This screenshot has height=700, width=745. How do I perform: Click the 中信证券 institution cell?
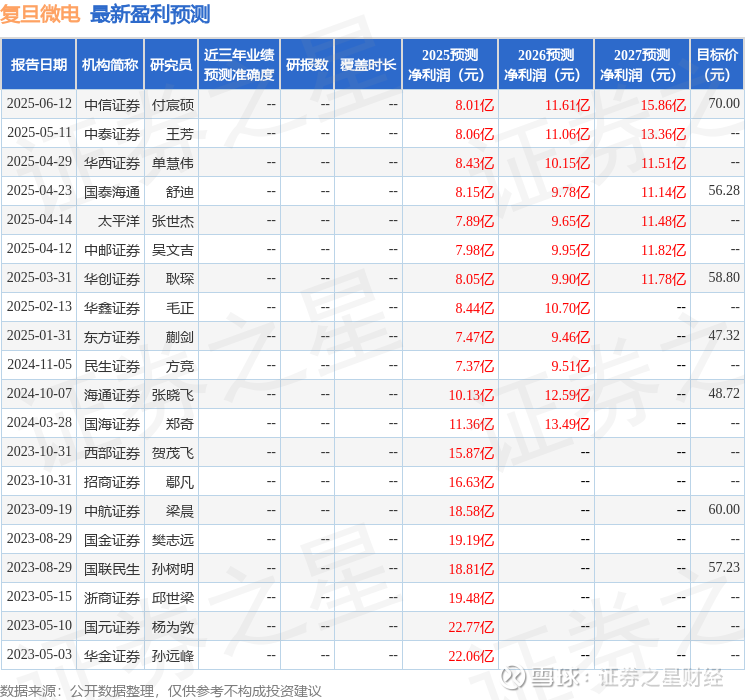pyautogui.click(x=112, y=105)
